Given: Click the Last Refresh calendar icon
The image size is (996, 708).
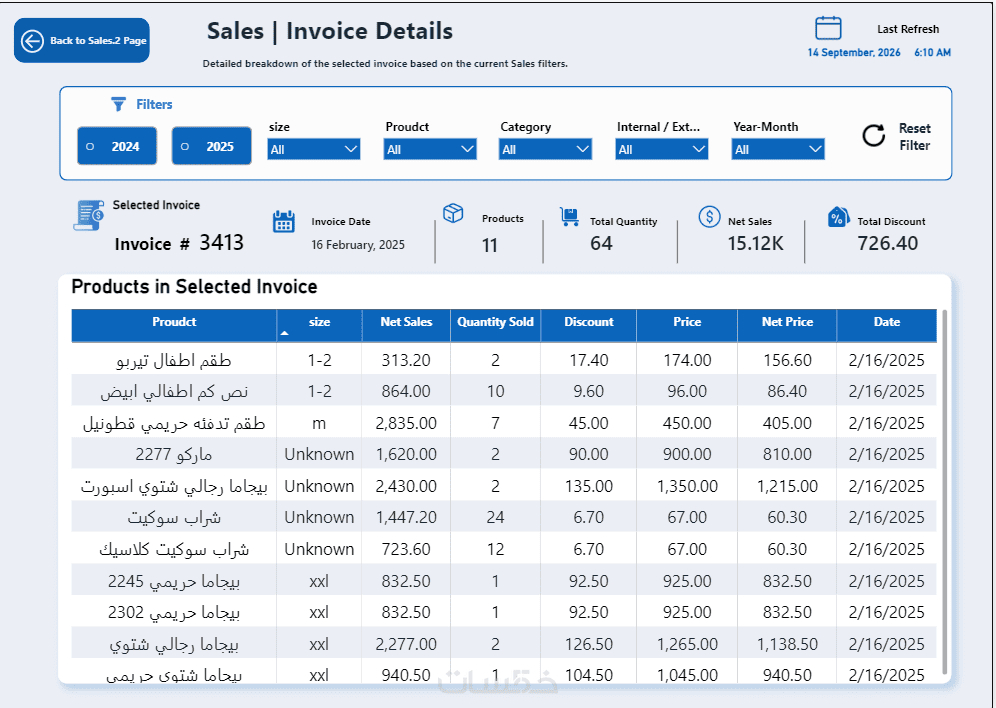Looking at the screenshot, I should pos(828,28).
